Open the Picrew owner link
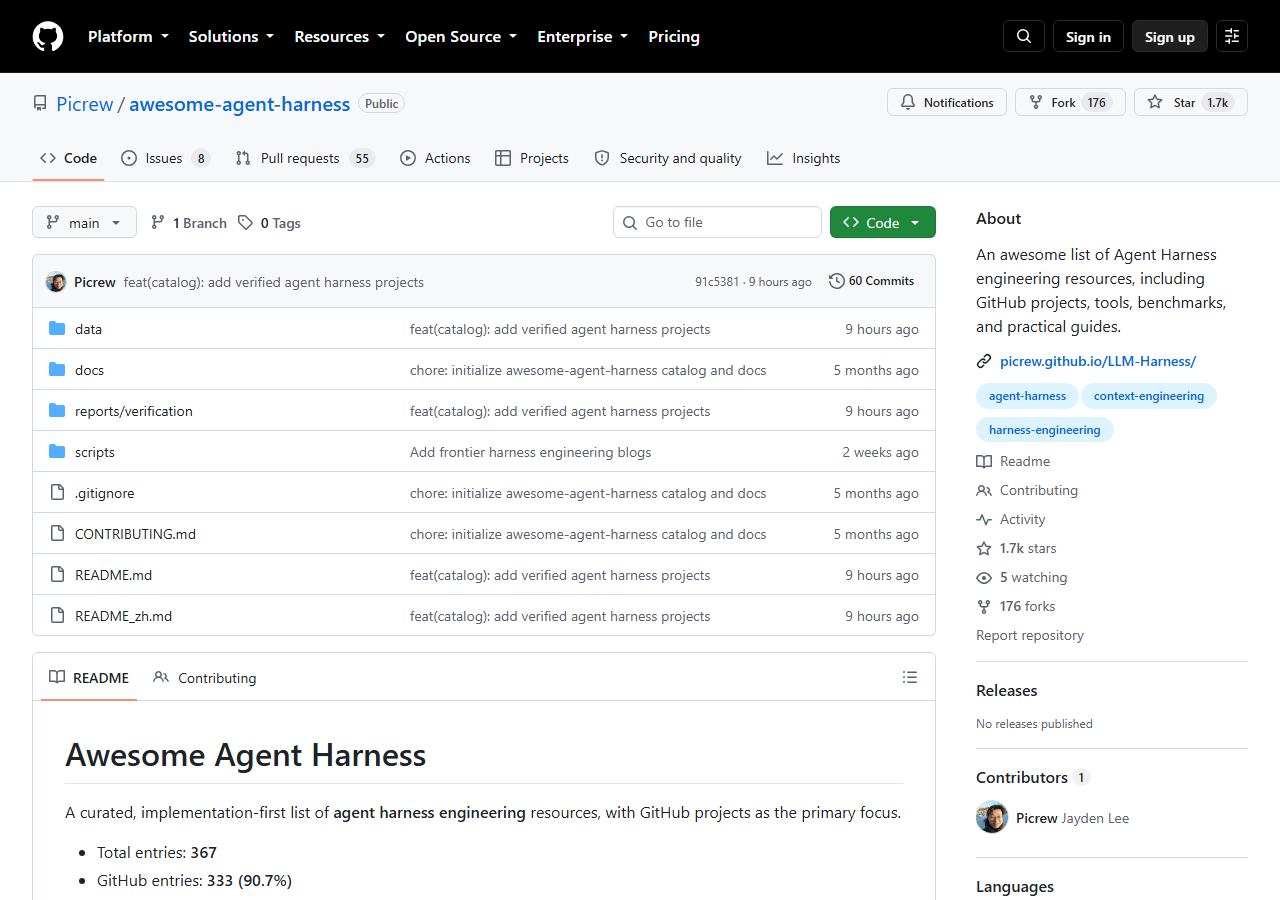1280x900 pixels. pyautogui.click(x=84, y=104)
